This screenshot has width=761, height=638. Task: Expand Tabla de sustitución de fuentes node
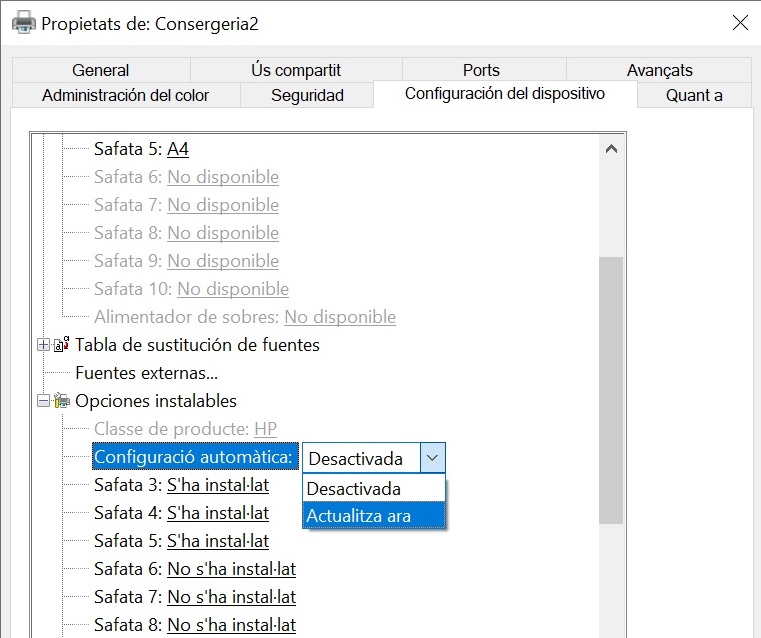[x=43, y=345]
